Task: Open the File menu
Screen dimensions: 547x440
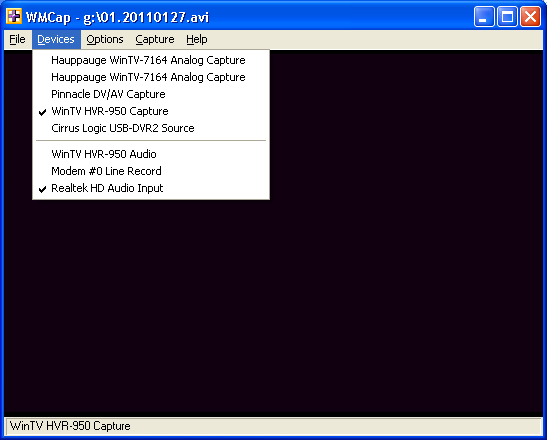Action: pyautogui.click(x=17, y=39)
